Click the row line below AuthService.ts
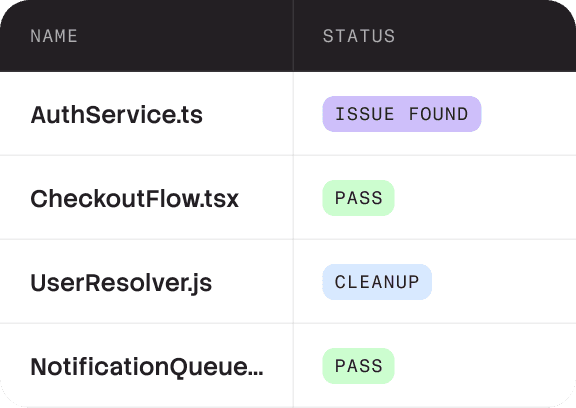Screen dimensions: 576x408 click(x=288, y=155)
